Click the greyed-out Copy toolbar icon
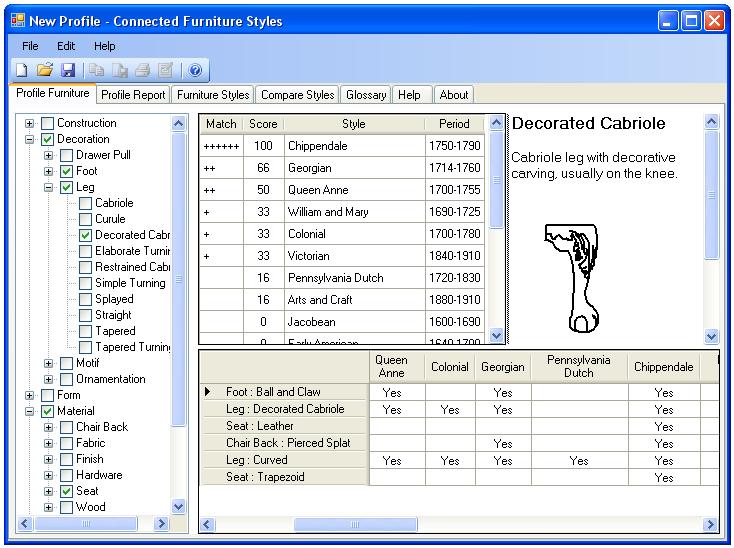The image size is (734, 548). [97, 70]
